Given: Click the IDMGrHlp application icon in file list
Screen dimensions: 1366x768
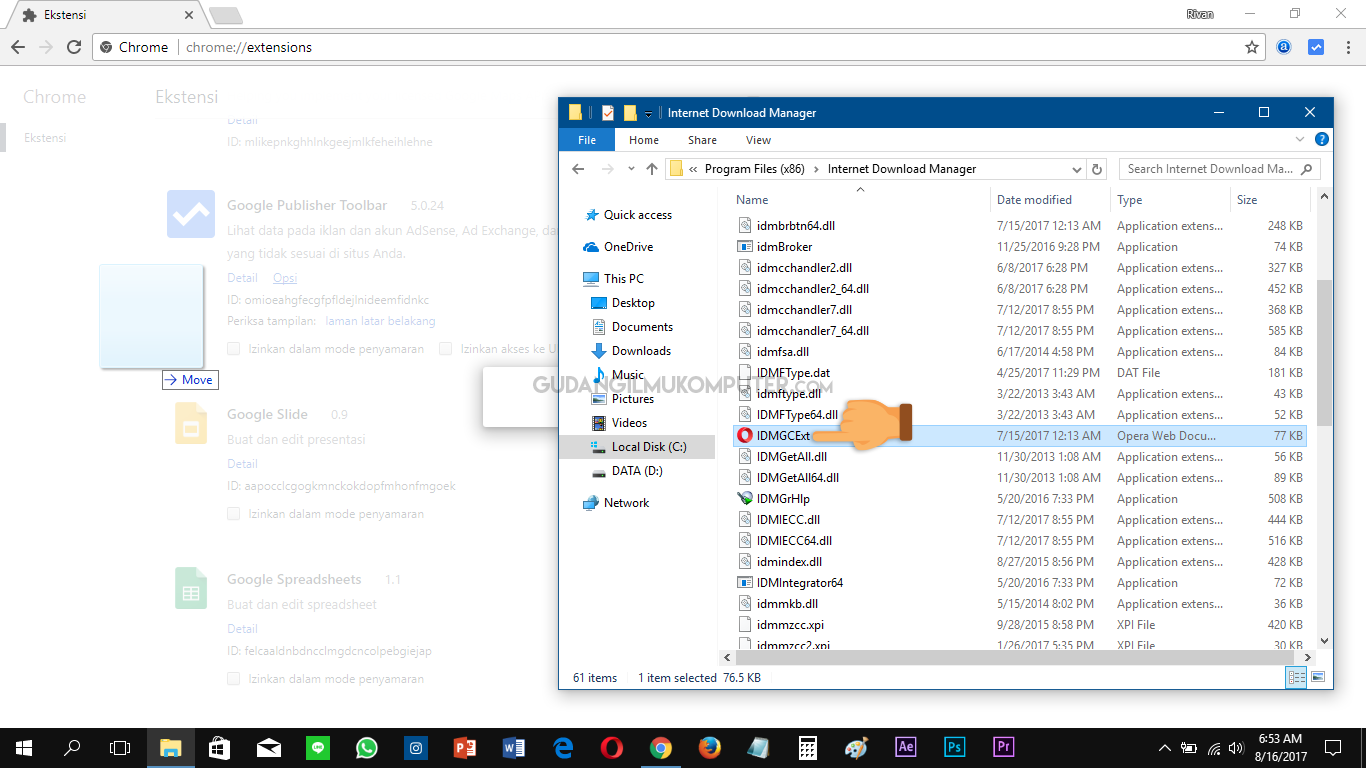Looking at the screenshot, I should (x=745, y=499).
